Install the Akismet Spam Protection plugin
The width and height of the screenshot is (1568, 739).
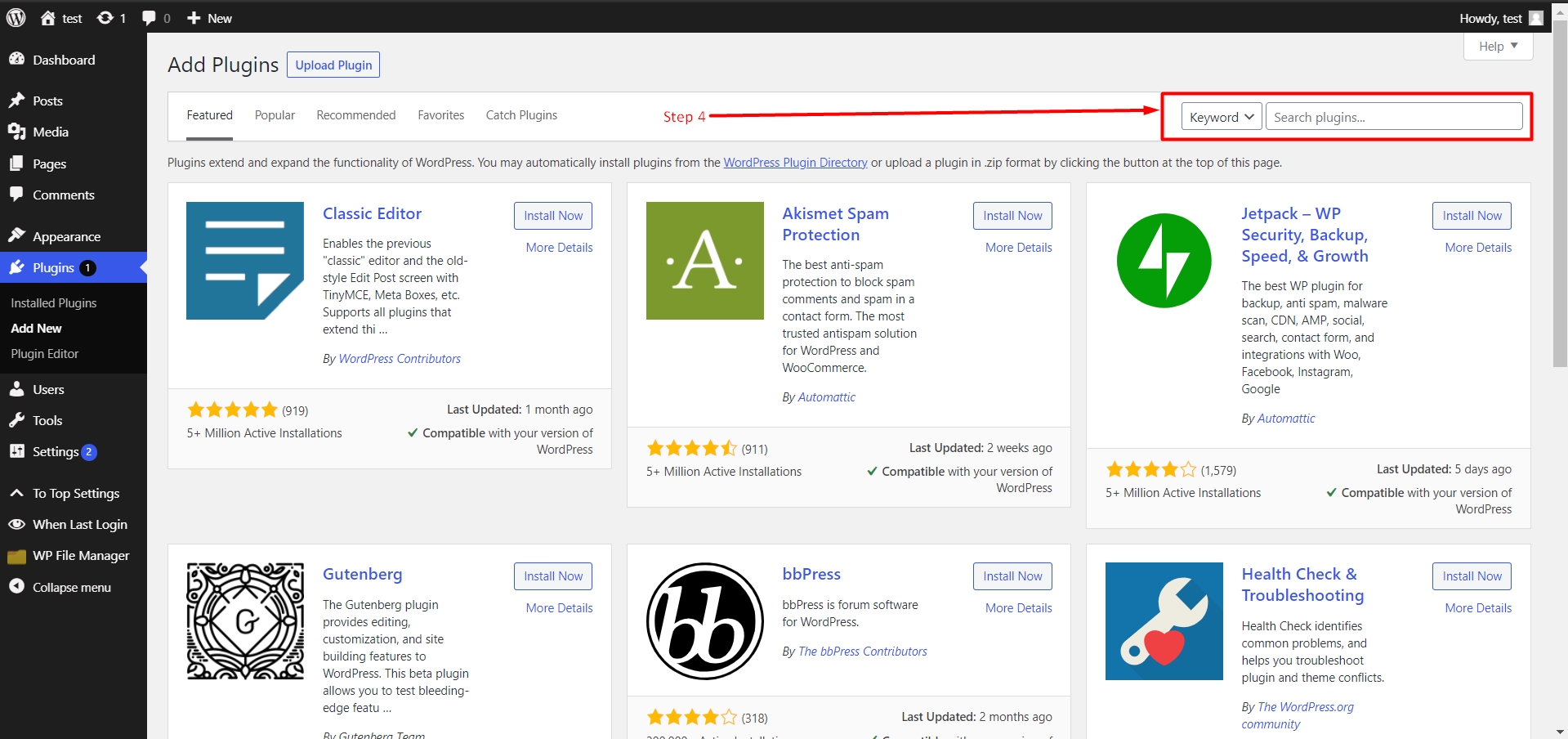point(1012,216)
